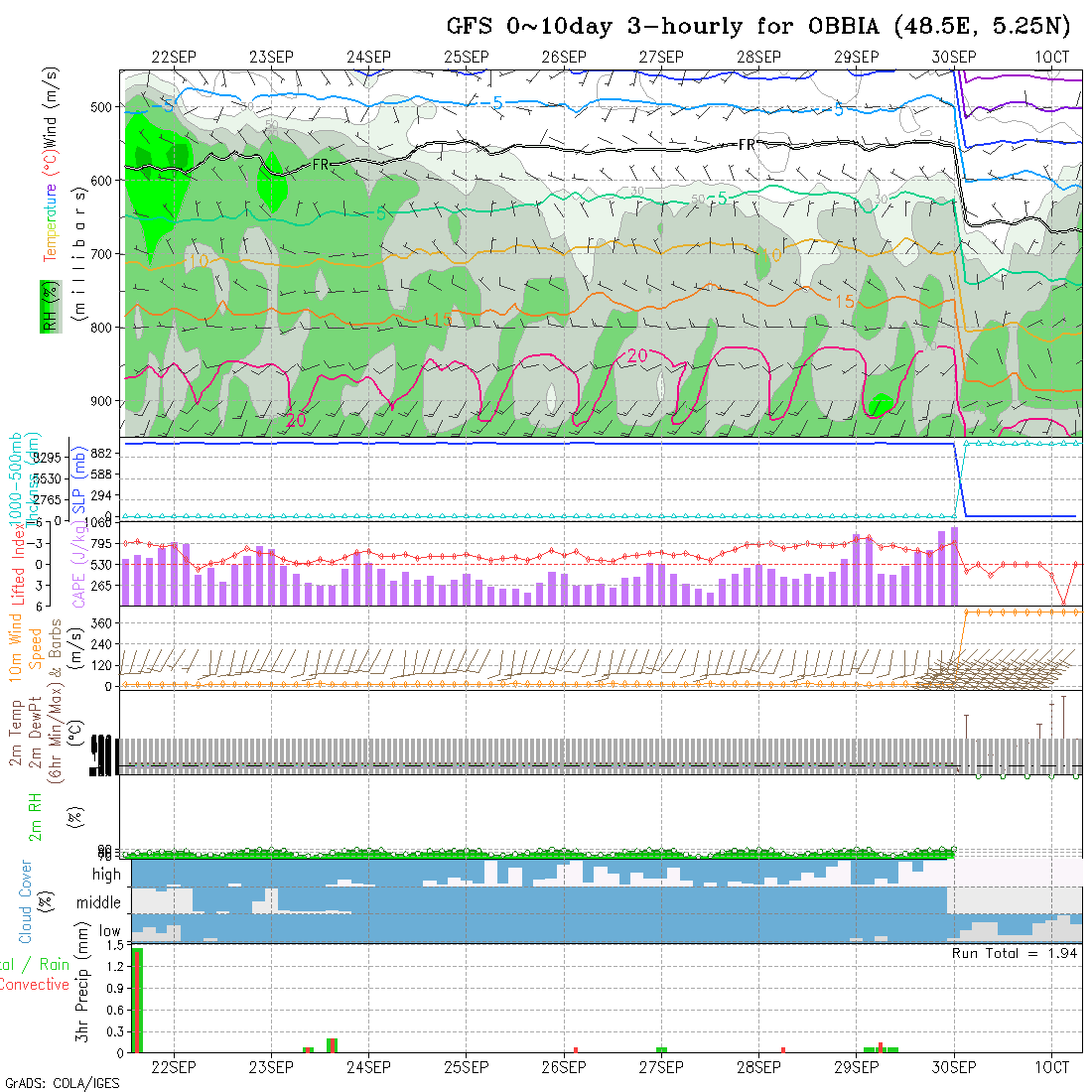Click the GrADS: COLA/IGES credit text
1092x1092 pixels.
point(62,1083)
